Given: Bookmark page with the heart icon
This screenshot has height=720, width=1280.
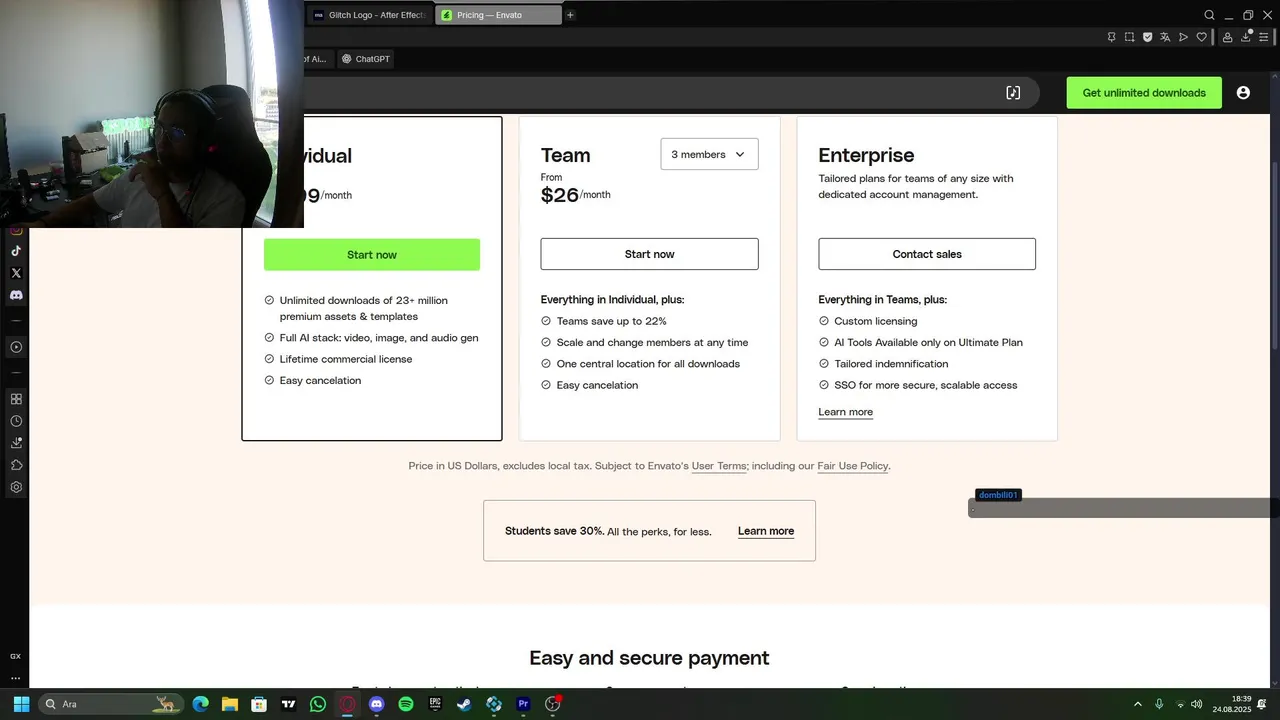Looking at the screenshot, I should pyautogui.click(x=1201, y=37).
